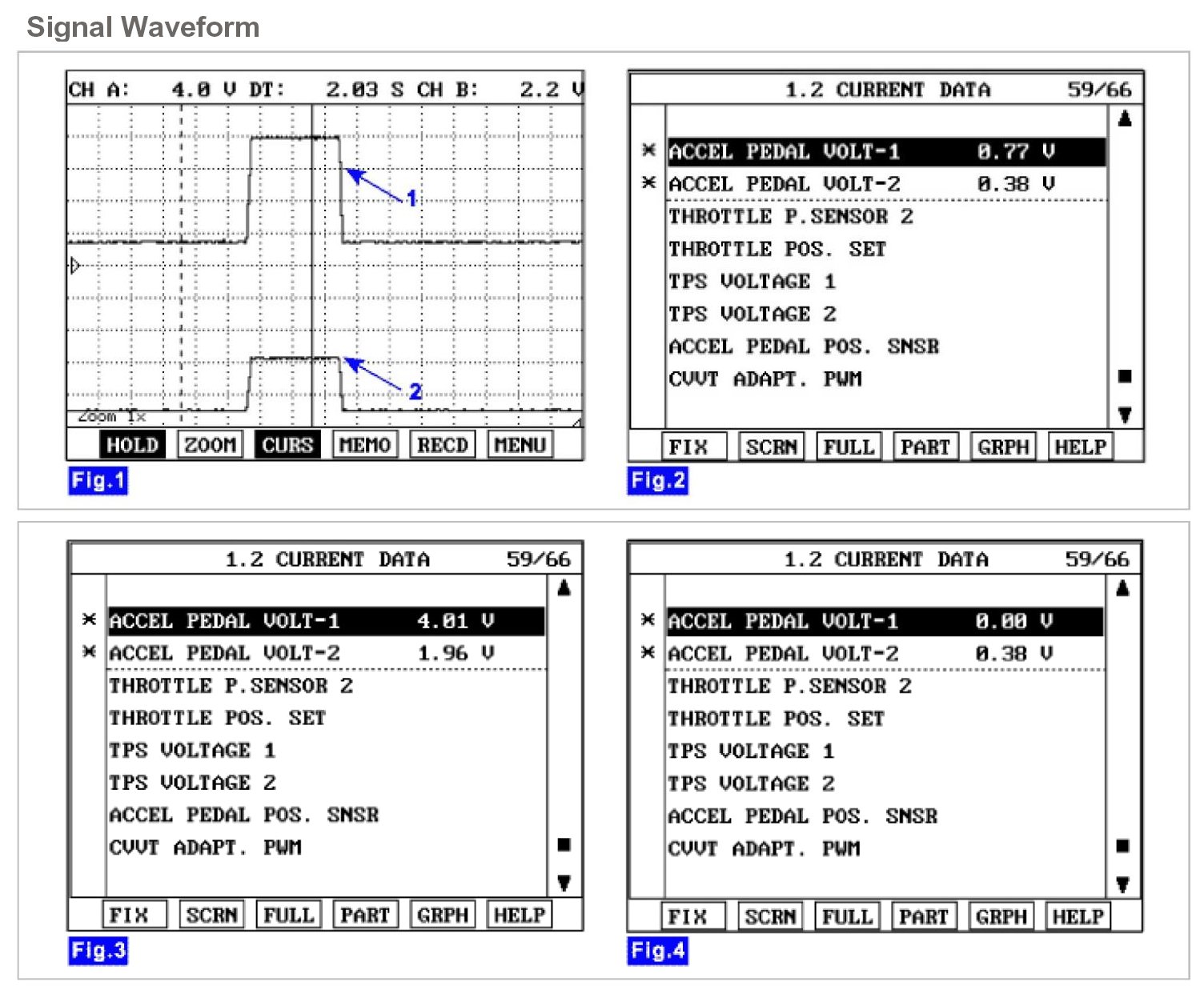Click scroll down arrow in Fig.4
Screen dimensions: 1204x994
coord(1123,884)
